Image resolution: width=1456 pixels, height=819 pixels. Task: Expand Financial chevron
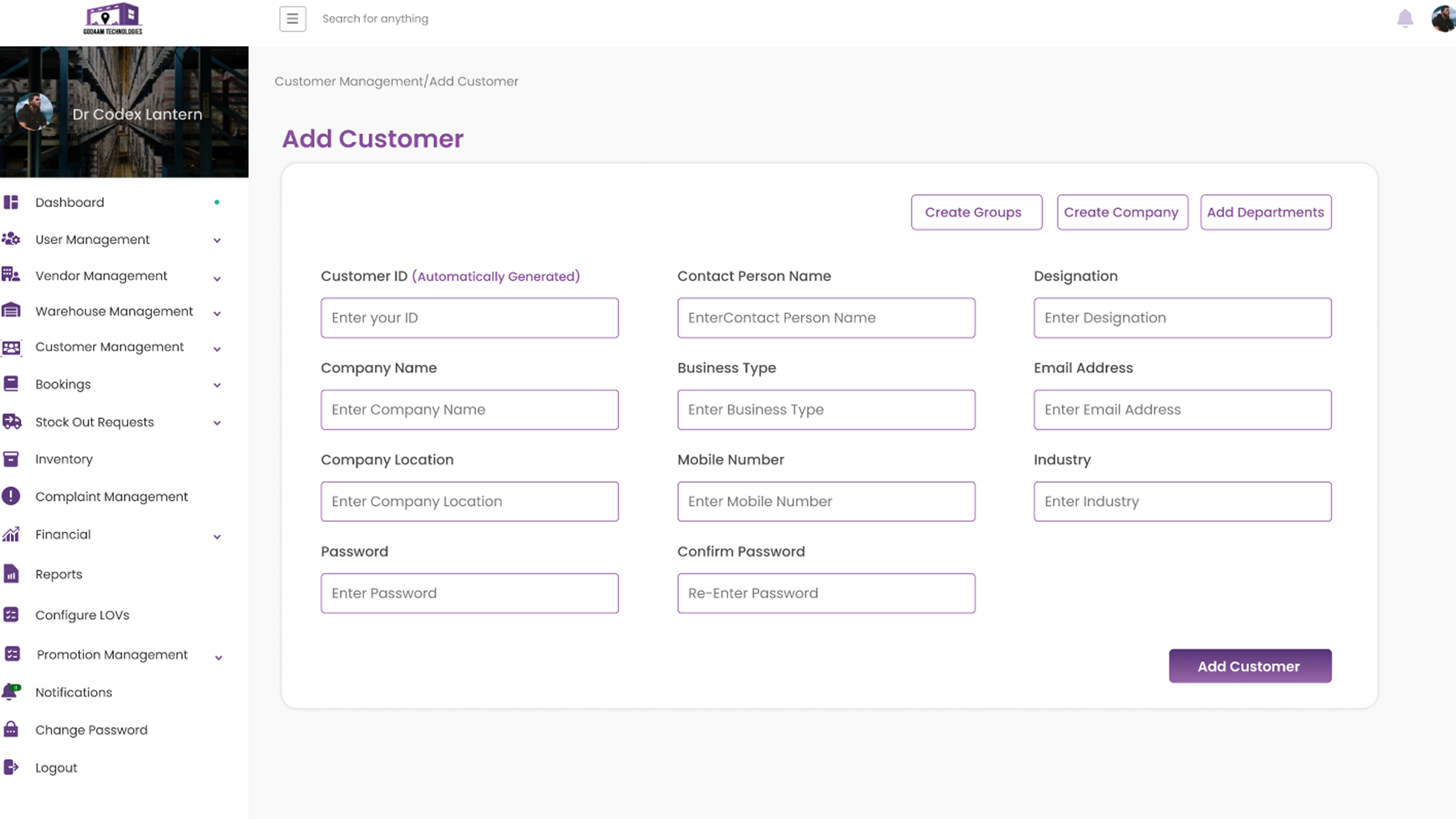click(x=217, y=537)
